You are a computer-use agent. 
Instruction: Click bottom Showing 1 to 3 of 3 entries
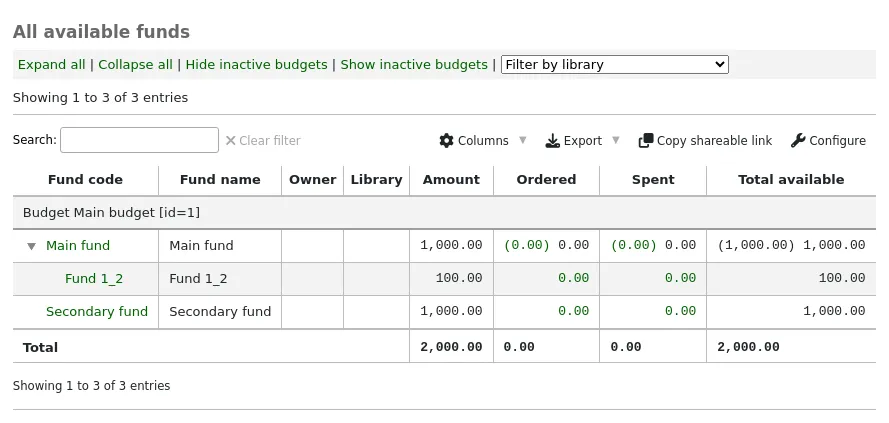(91, 386)
